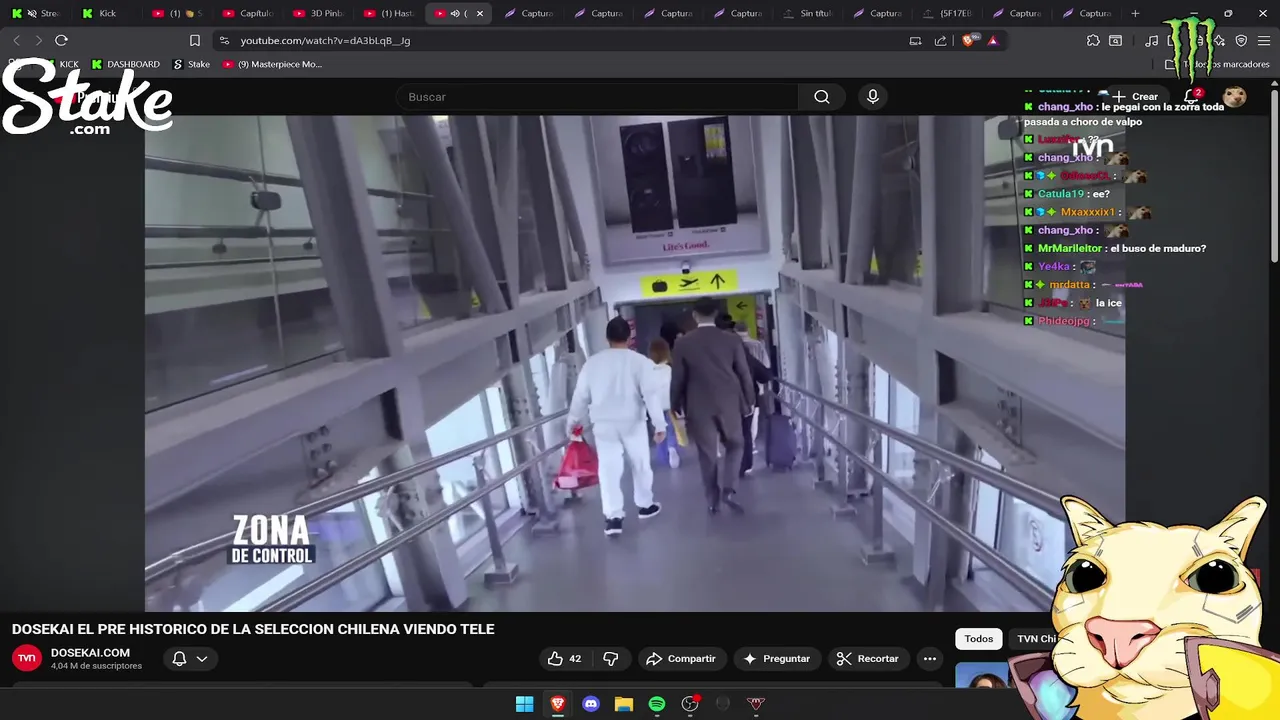
Task: Click the video title text
Action: tap(253, 629)
